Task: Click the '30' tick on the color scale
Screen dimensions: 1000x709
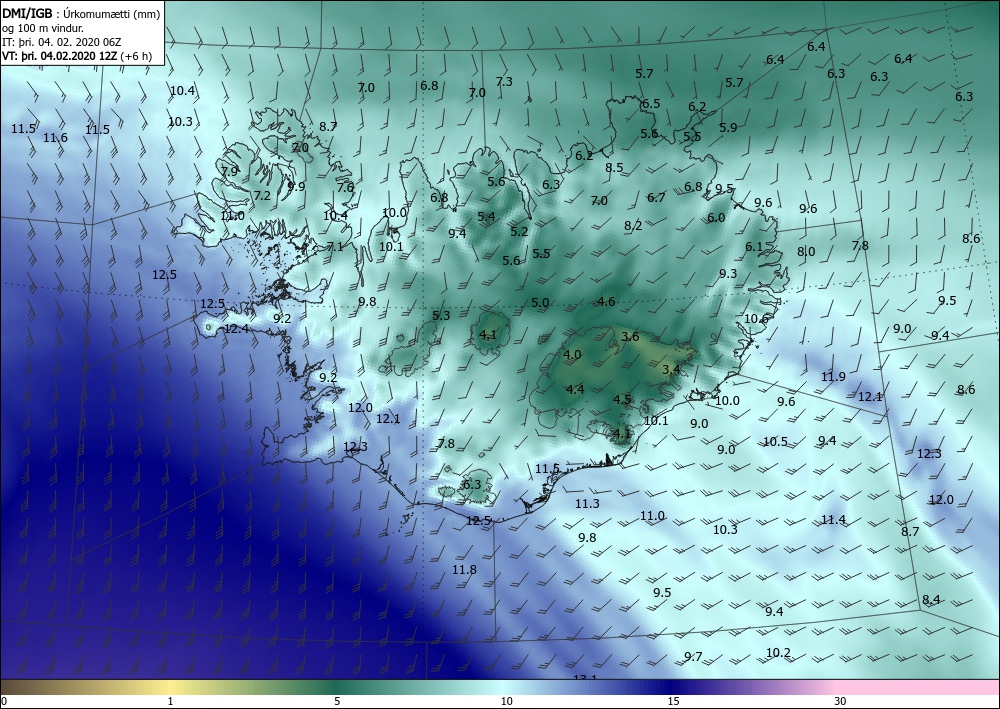Action: tap(840, 701)
